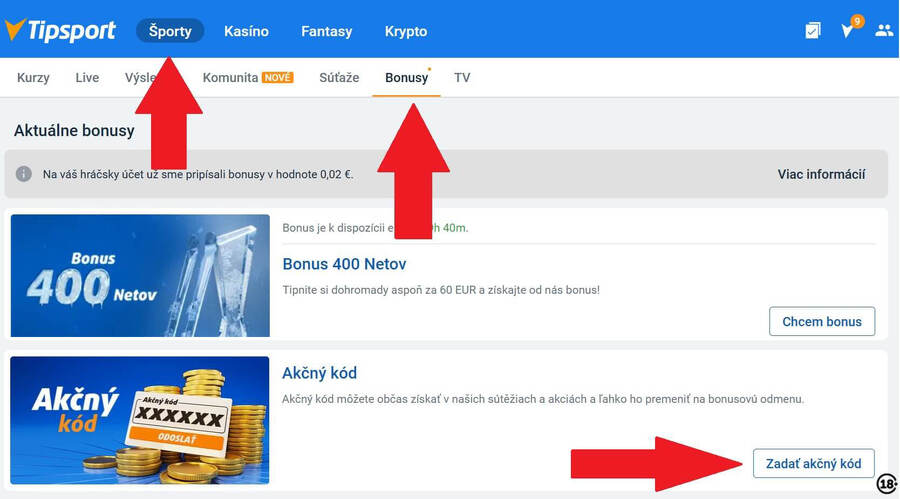Viewport: 900px width, 499px height.
Task: Click the Bonus 400 Netov banner image
Action: 140,276
